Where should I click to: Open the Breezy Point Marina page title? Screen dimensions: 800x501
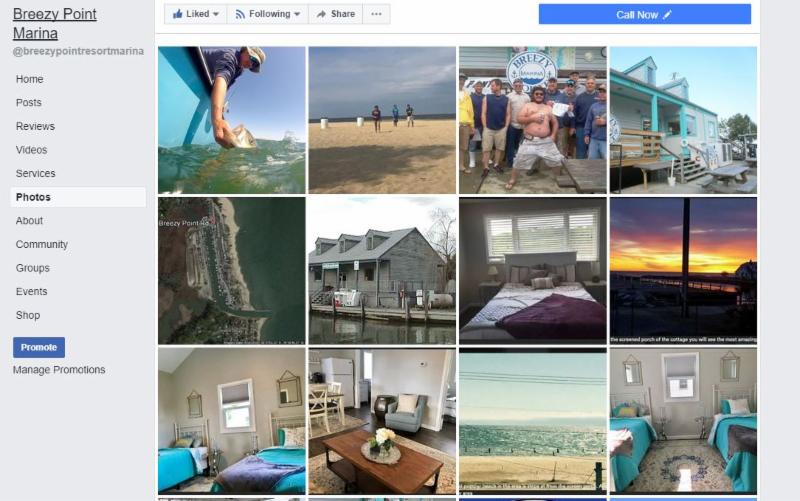55,23
